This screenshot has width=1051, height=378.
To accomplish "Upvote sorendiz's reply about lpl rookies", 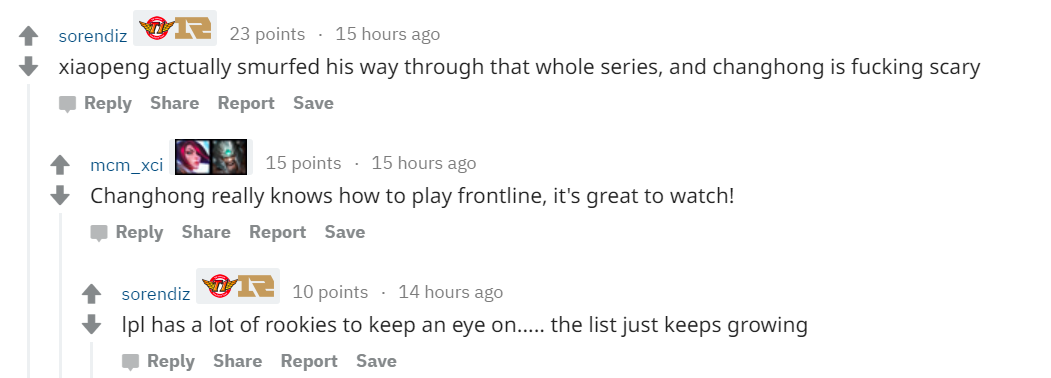I will [91, 293].
